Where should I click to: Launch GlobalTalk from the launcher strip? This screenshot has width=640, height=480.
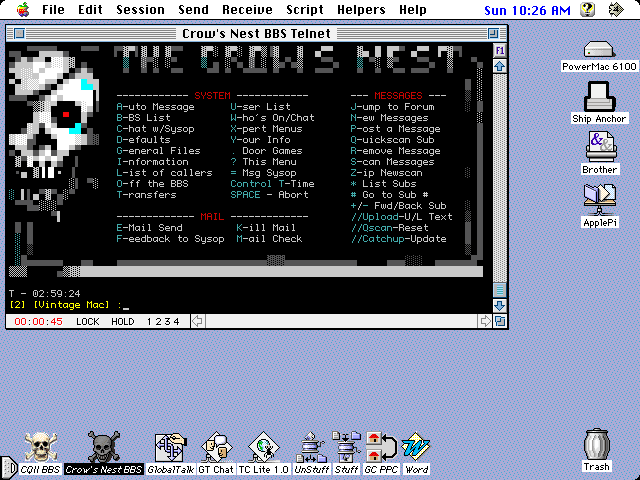tap(169, 446)
